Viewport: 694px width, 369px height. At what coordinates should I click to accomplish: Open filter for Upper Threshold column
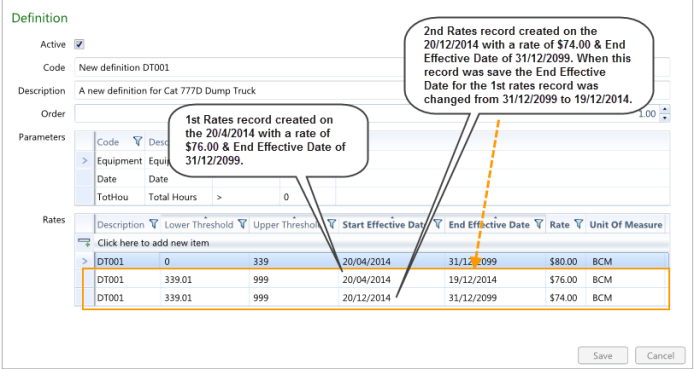coord(331,224)
